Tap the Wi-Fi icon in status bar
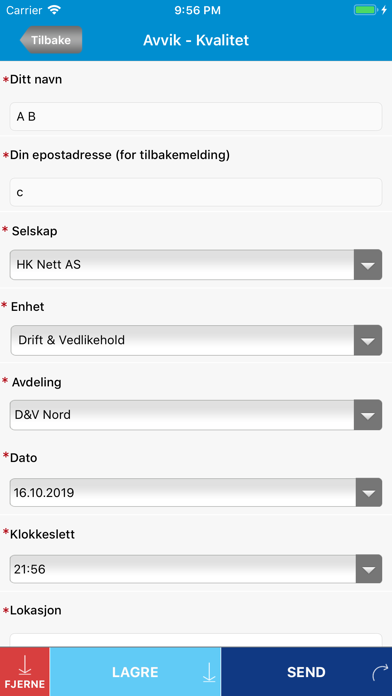Screen dimensions: 392x696 point(55,10)
